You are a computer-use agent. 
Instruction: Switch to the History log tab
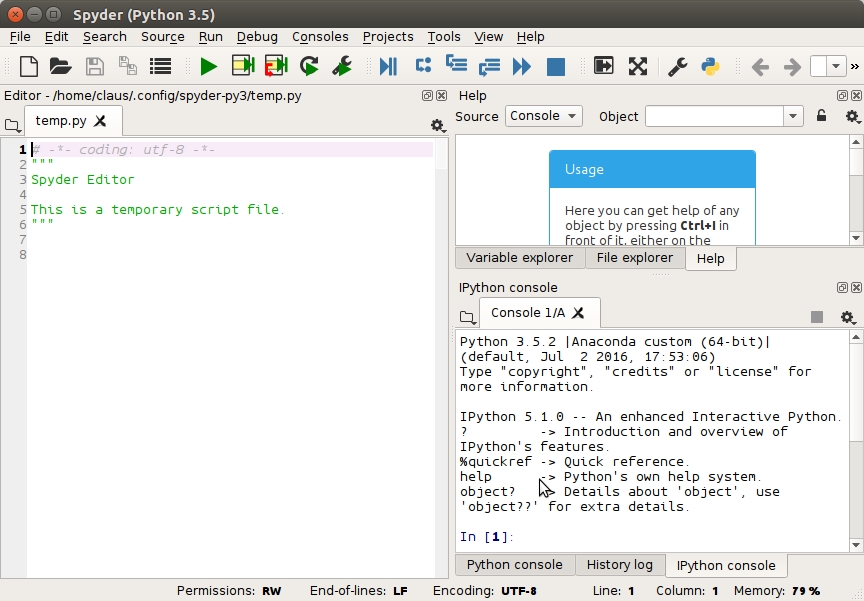pos(620,565)
